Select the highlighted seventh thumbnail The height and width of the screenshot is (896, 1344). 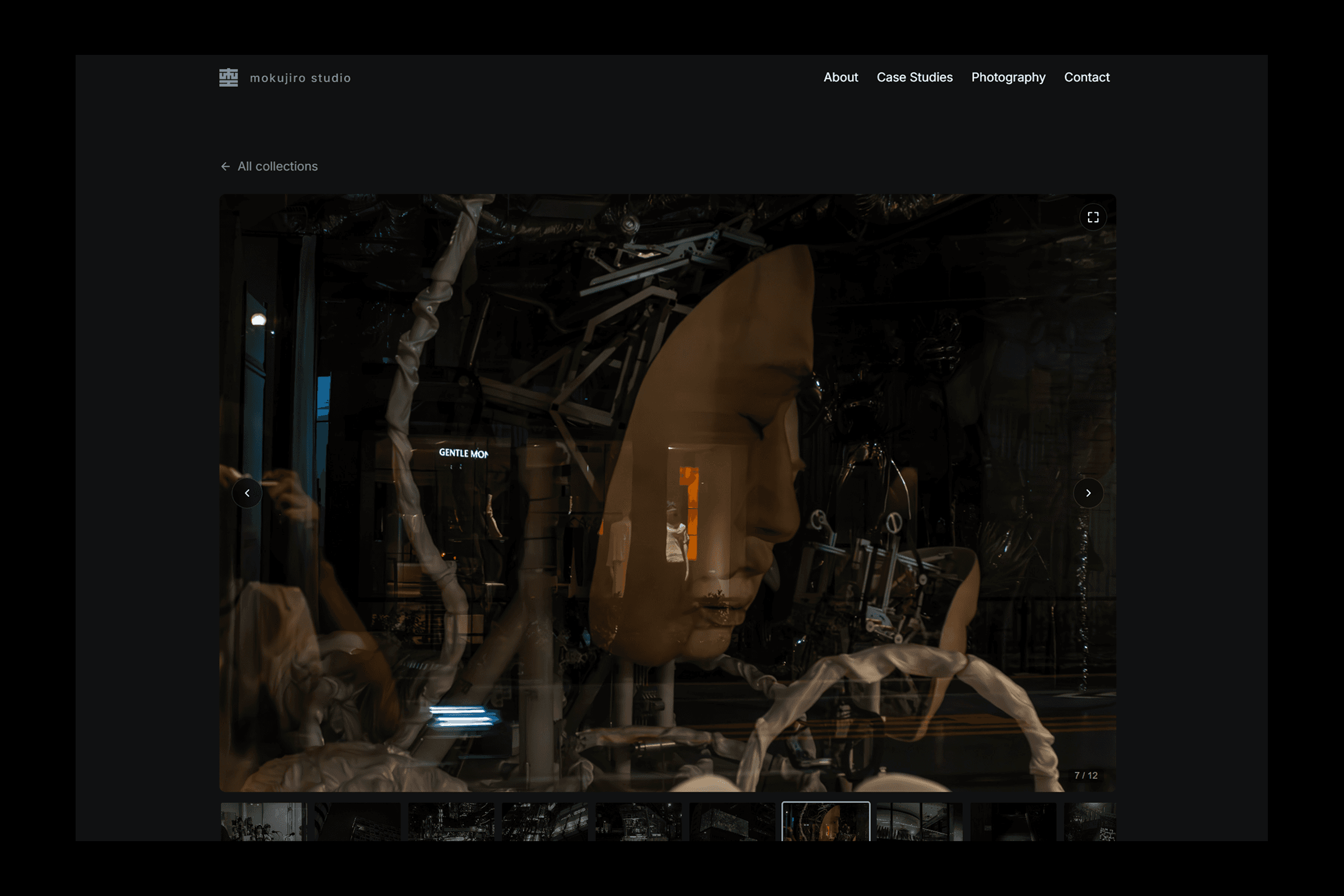tap(825, 822)
